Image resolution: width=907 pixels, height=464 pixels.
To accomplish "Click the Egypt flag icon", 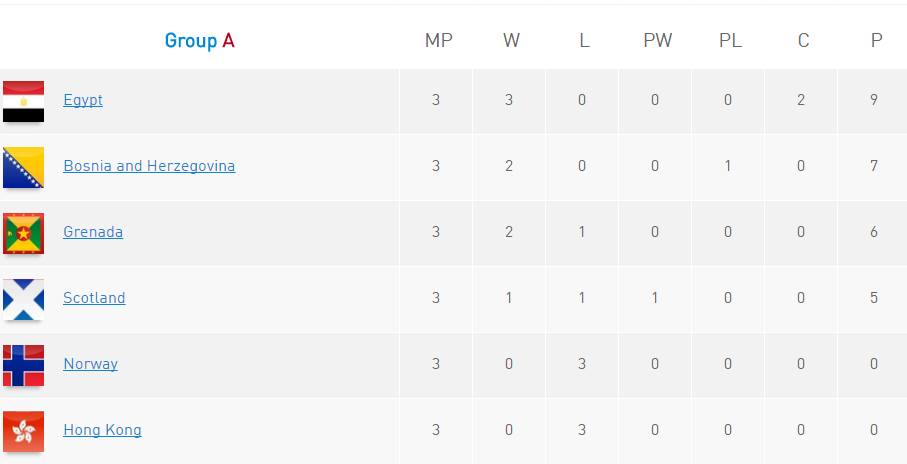I will click(x=23, y=101).
